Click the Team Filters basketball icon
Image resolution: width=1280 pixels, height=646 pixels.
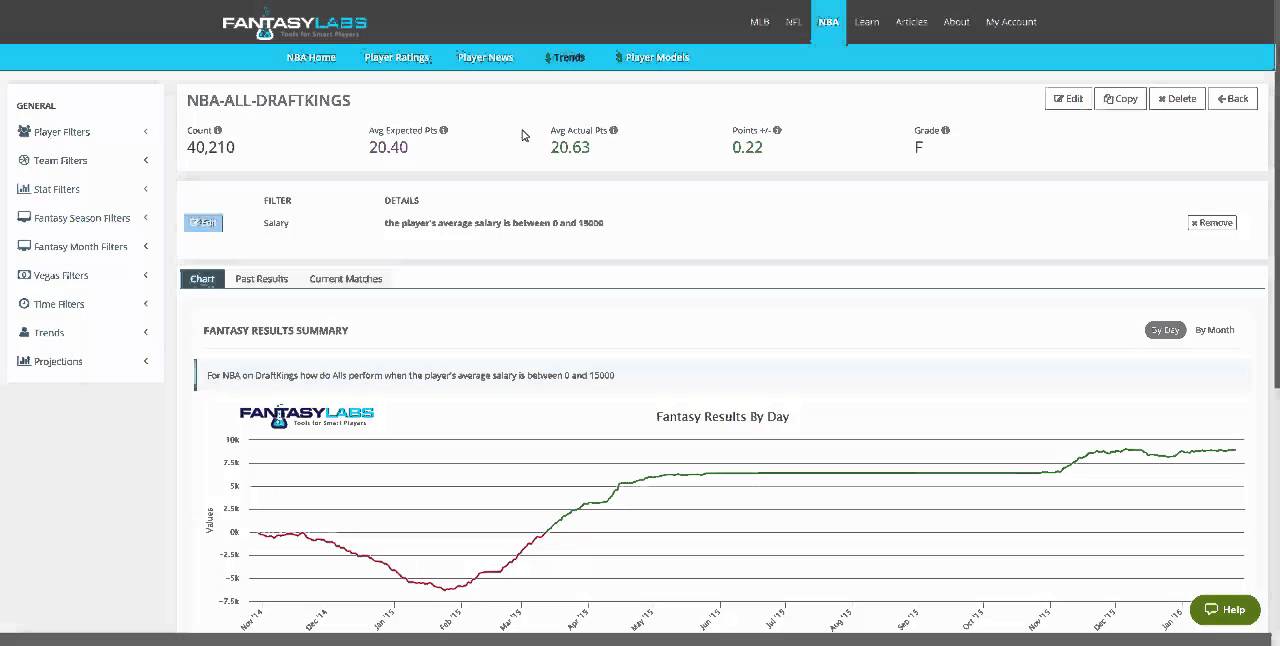click(x=24, y=160)
